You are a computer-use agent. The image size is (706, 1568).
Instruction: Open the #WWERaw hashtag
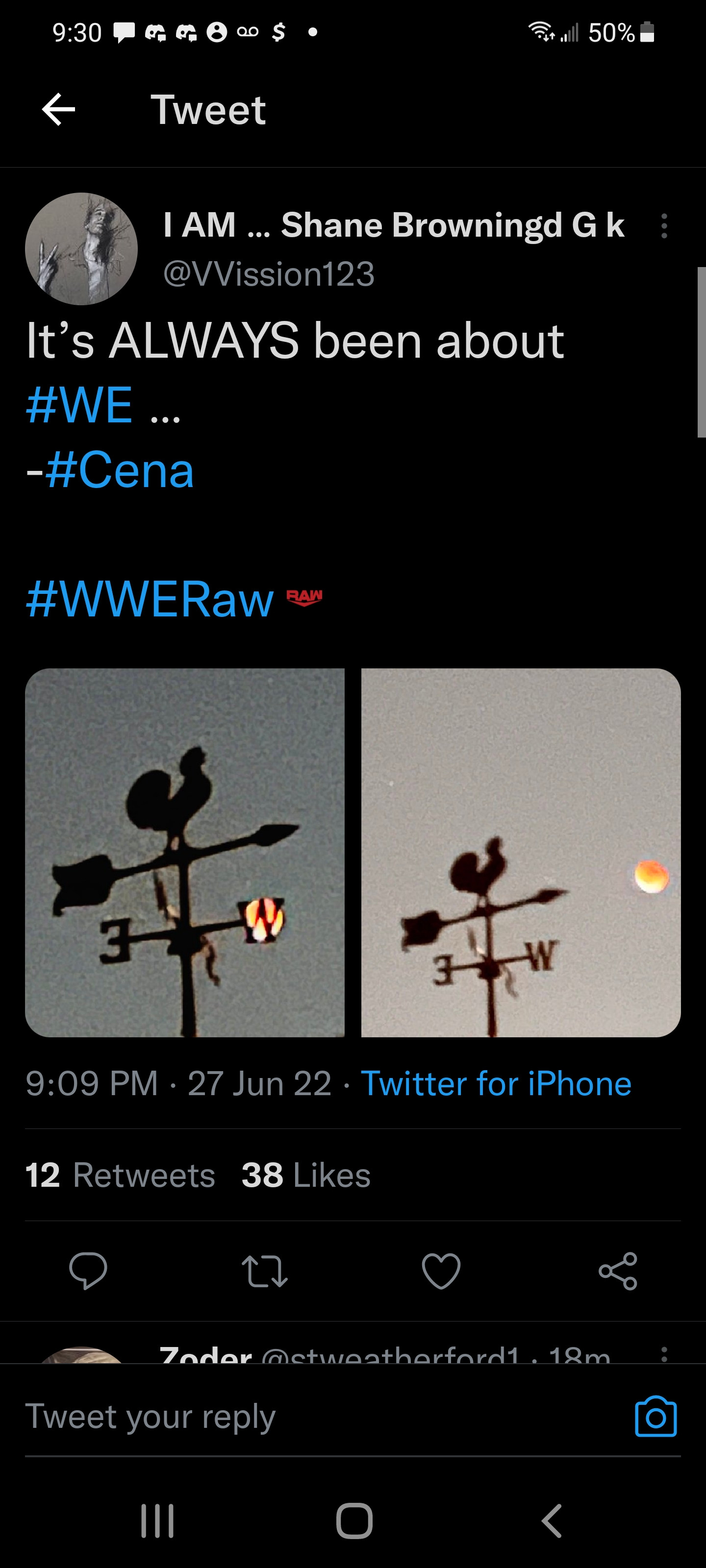(x=150, y=600)
